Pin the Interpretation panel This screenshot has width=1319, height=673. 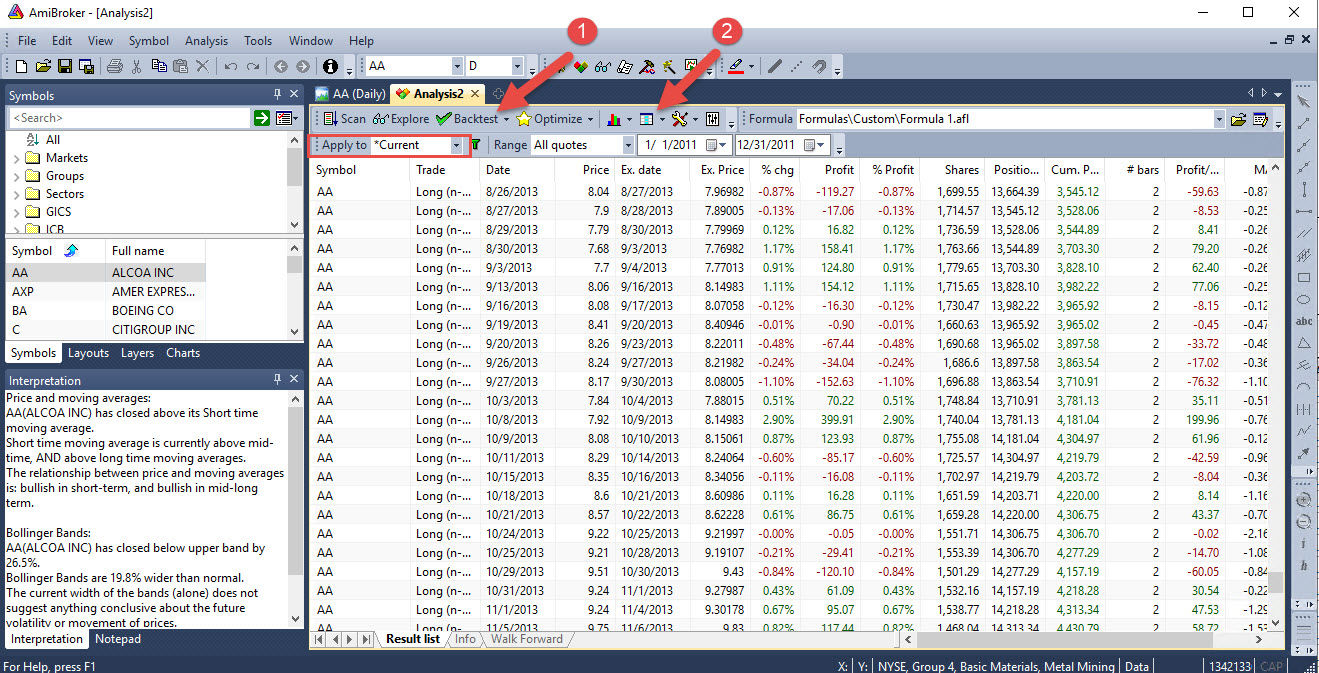(277, 380)
